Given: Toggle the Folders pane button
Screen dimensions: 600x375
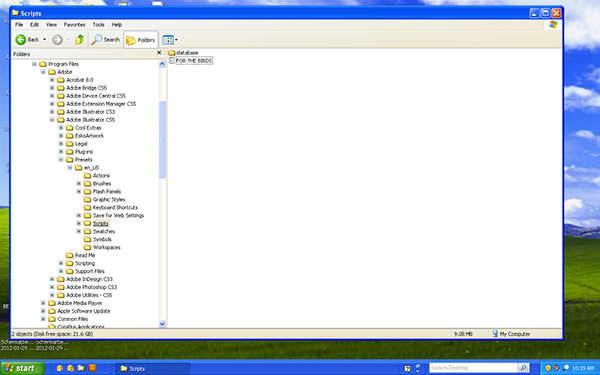Looking at the screenshot, I should 140,39.
